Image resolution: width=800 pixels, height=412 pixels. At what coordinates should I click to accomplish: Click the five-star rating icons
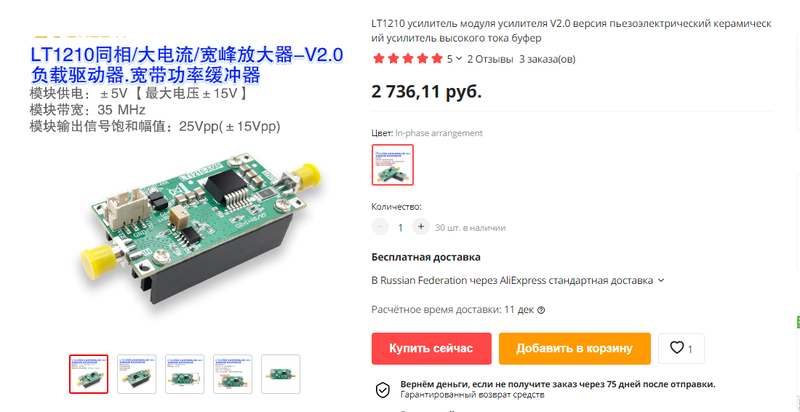pyautogui.click(x=408, y=59)
